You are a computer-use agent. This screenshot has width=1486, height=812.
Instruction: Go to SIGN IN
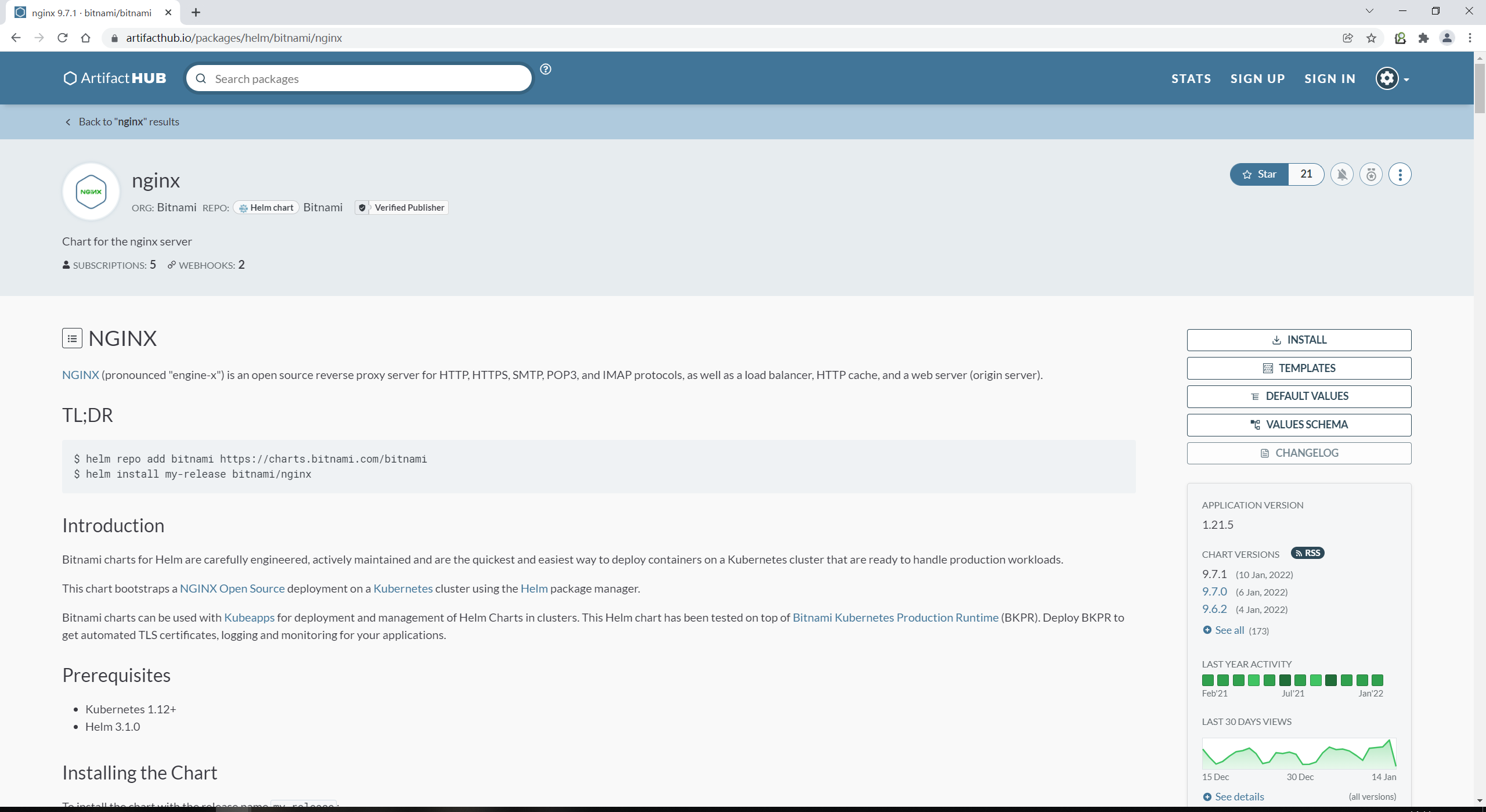[1329, 78]
